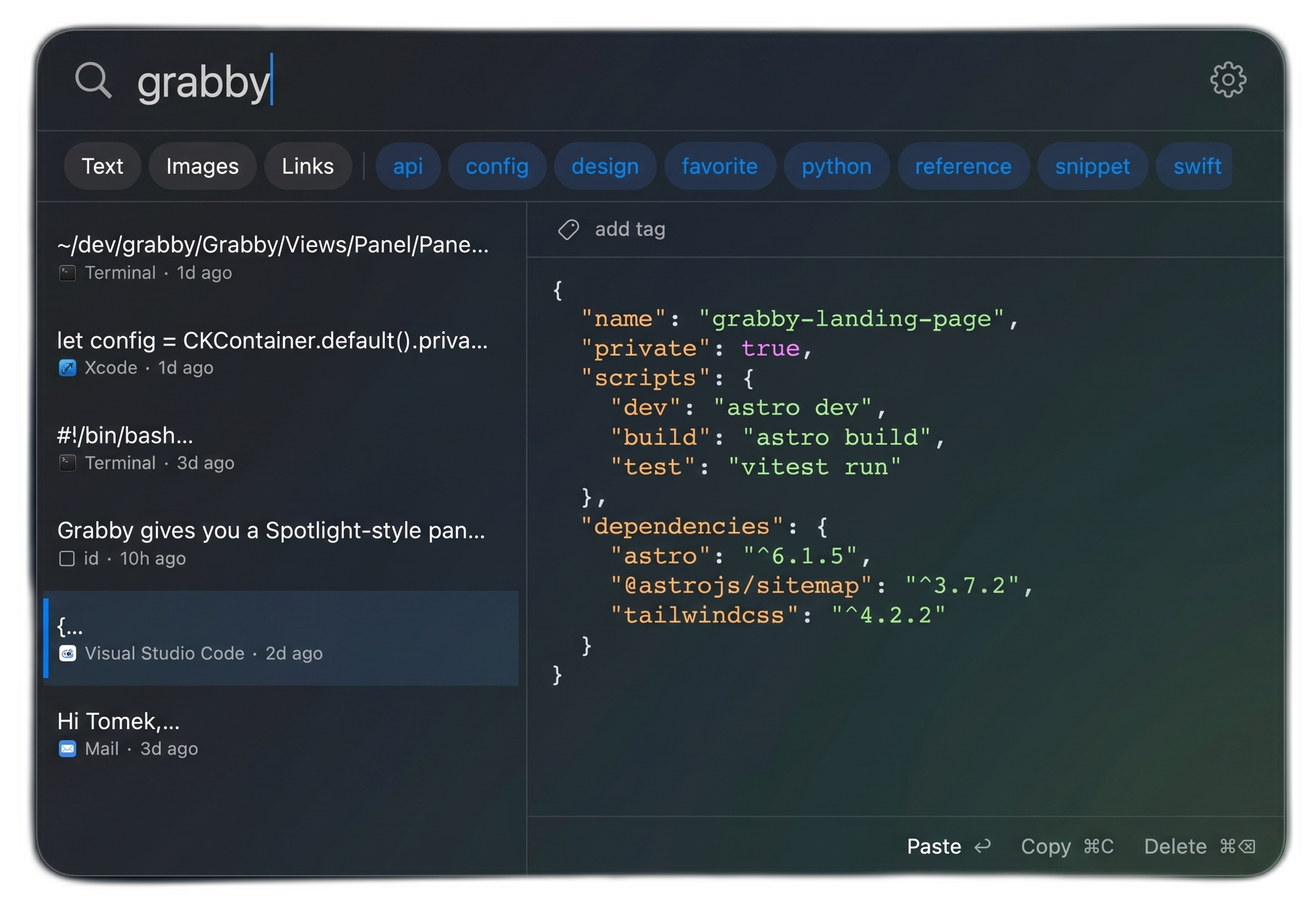Select the '~/dev/grabby/Grabby/Views/Panel' clip
The height and width of the screenshot is (909, 1316).
(x=281, y=258)
